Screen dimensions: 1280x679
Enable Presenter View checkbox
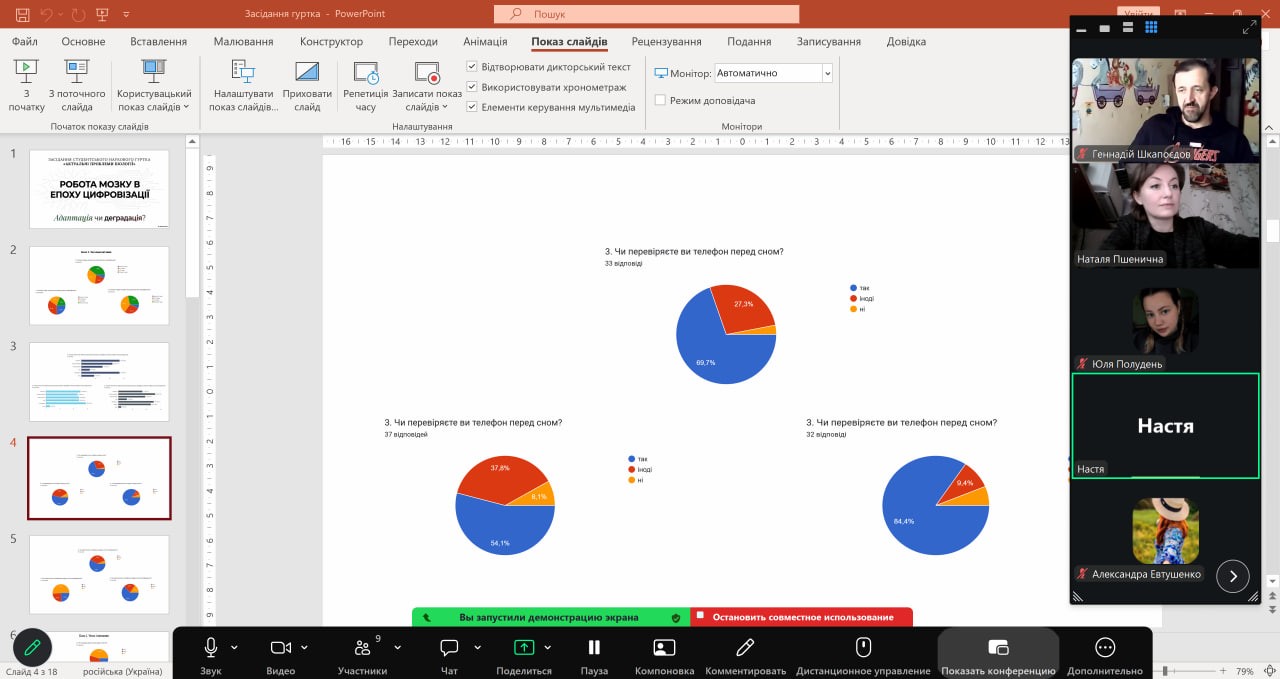(660, 100)
